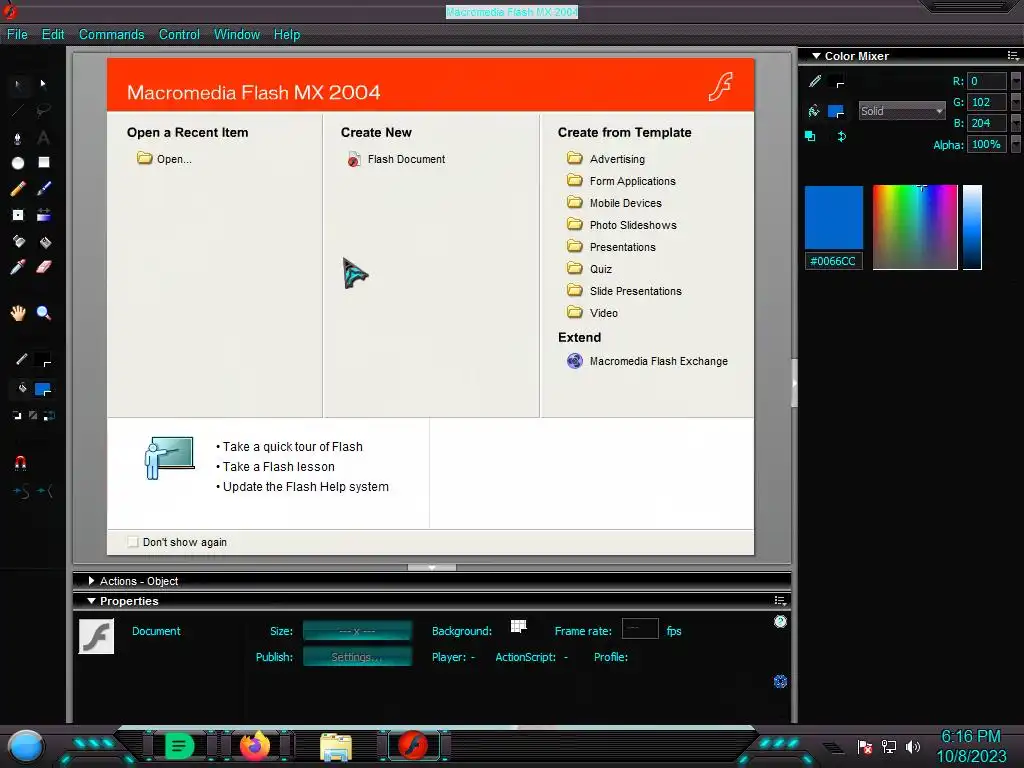Open the Commands menu
This screenshot has height=768, width=1024.
(x=112, y=35)
